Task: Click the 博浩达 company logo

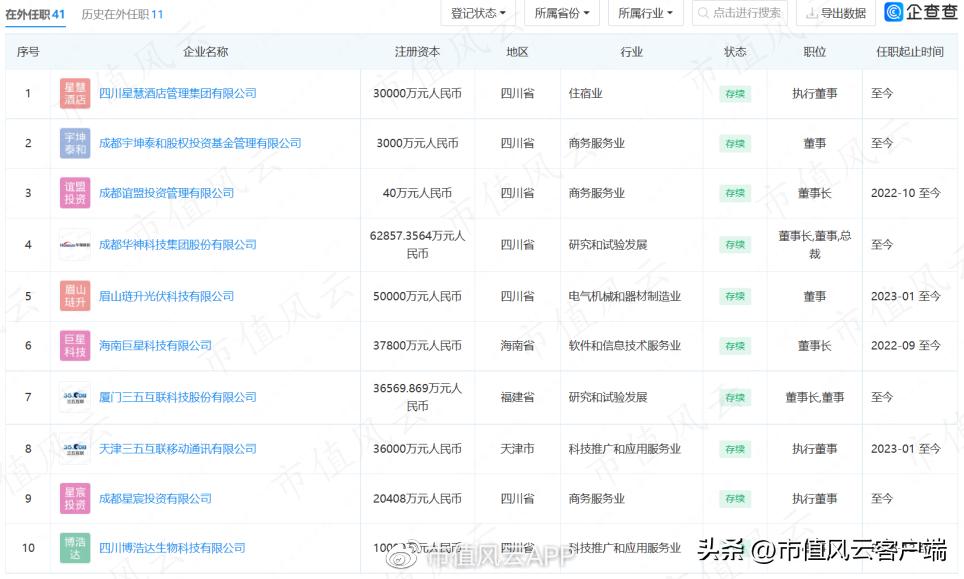Action: (x=74, y=547)
